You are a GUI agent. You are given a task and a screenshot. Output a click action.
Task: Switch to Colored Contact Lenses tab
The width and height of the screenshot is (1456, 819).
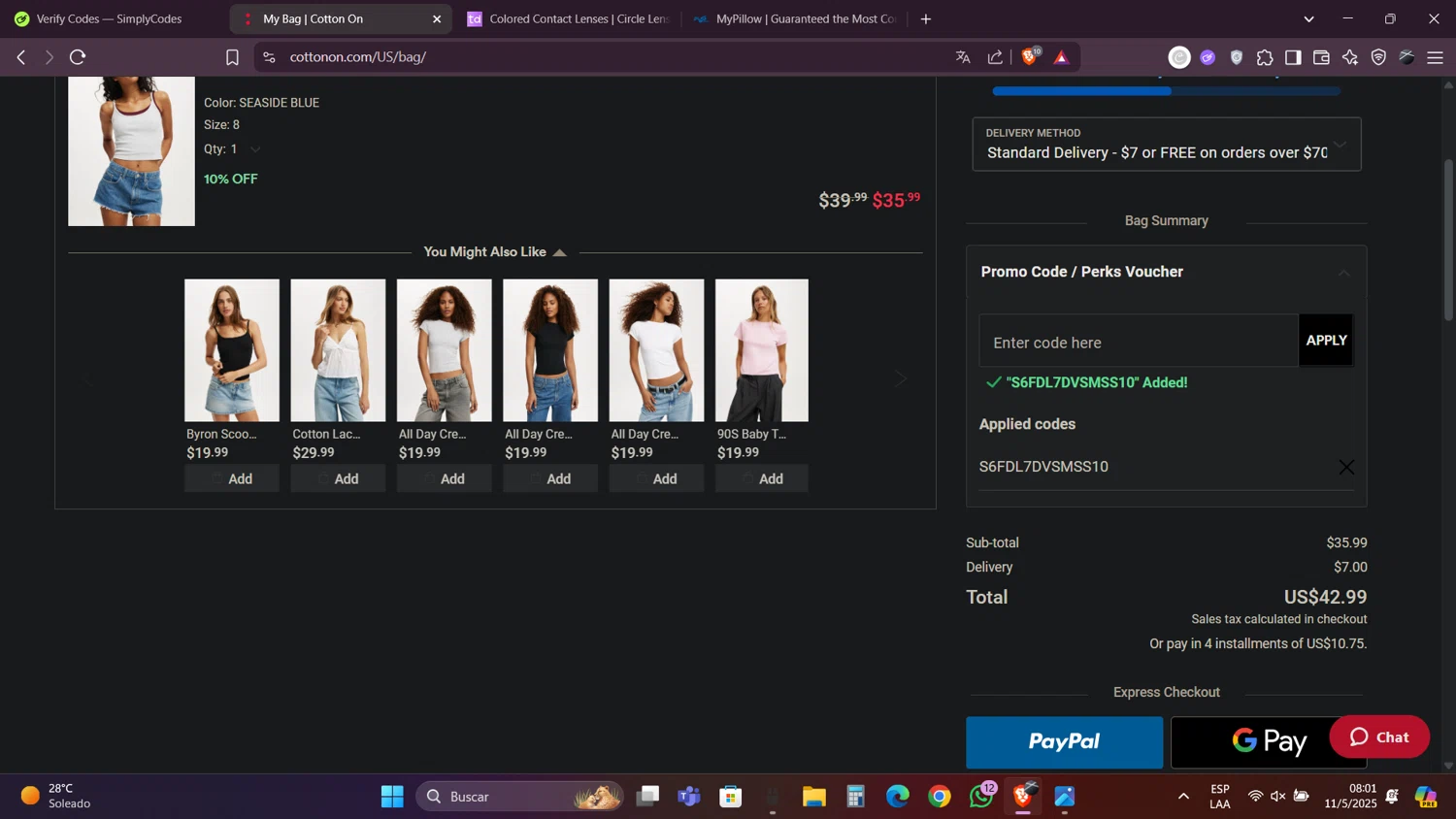point(568,18)
